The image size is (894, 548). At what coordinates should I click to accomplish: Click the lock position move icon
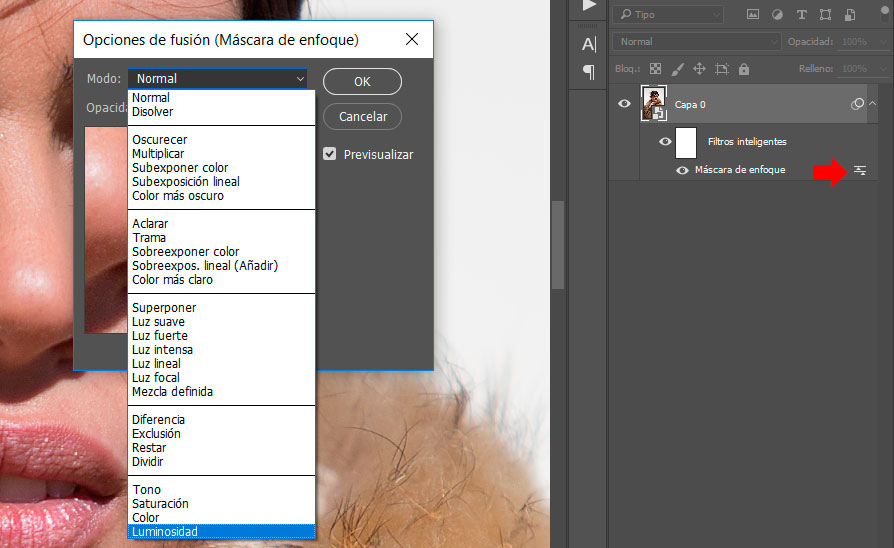(x=699, y=69)
